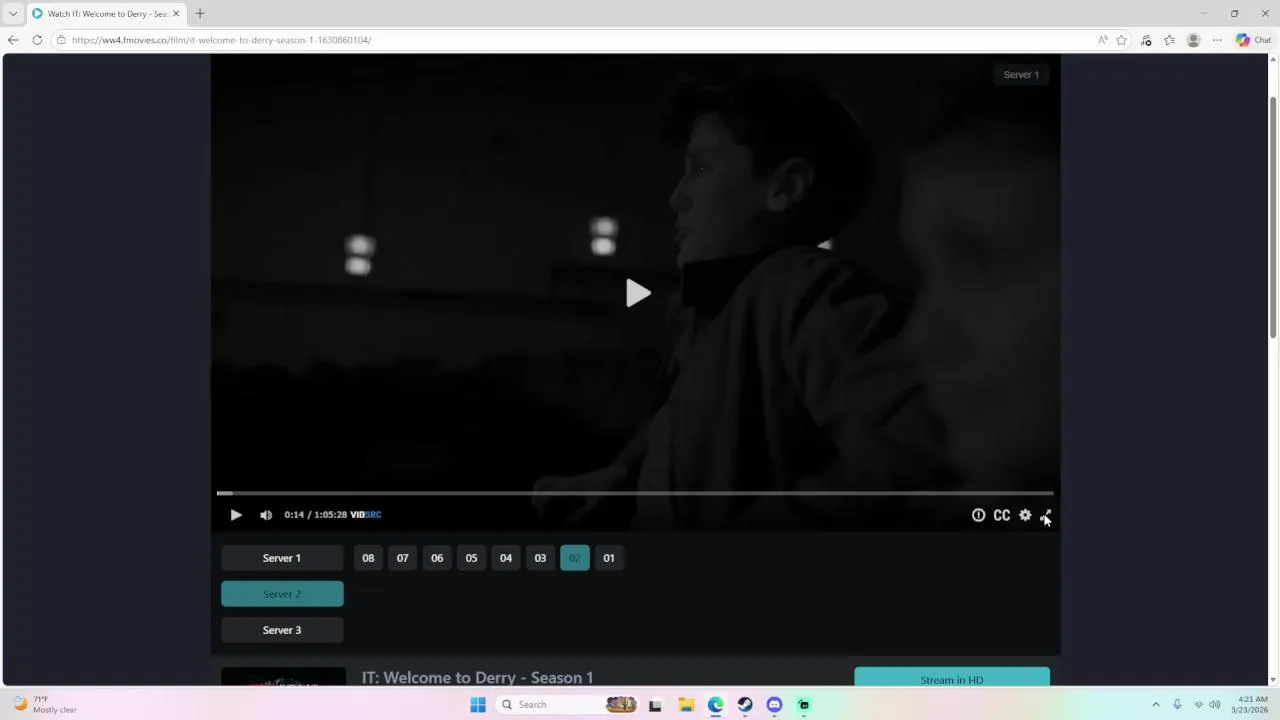Image resolution: width=1280 pixels, height=720 pixels.
Task: Open episode 08
Action: 368,558
